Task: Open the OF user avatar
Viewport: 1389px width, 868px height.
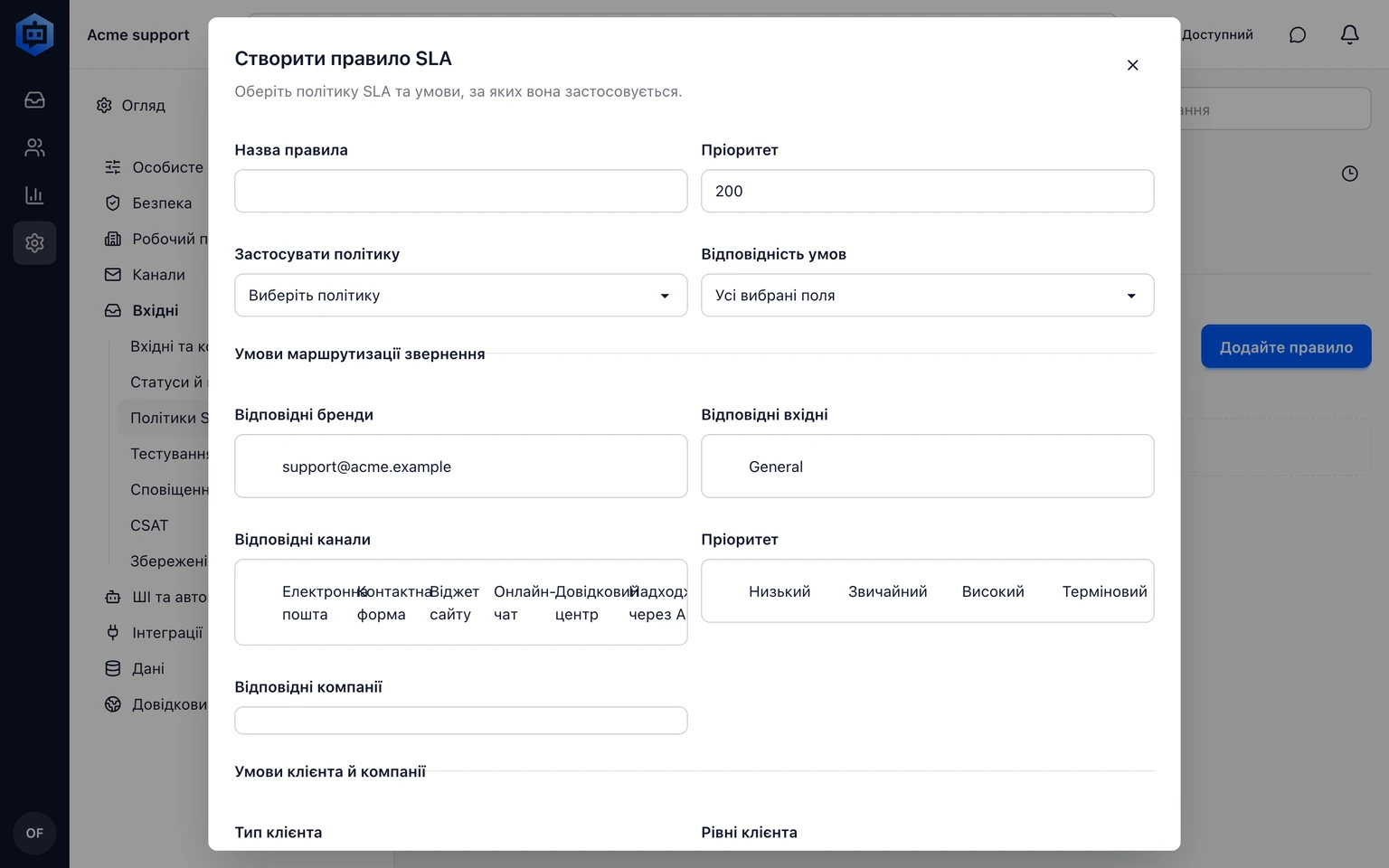Action: coord(34,833)
